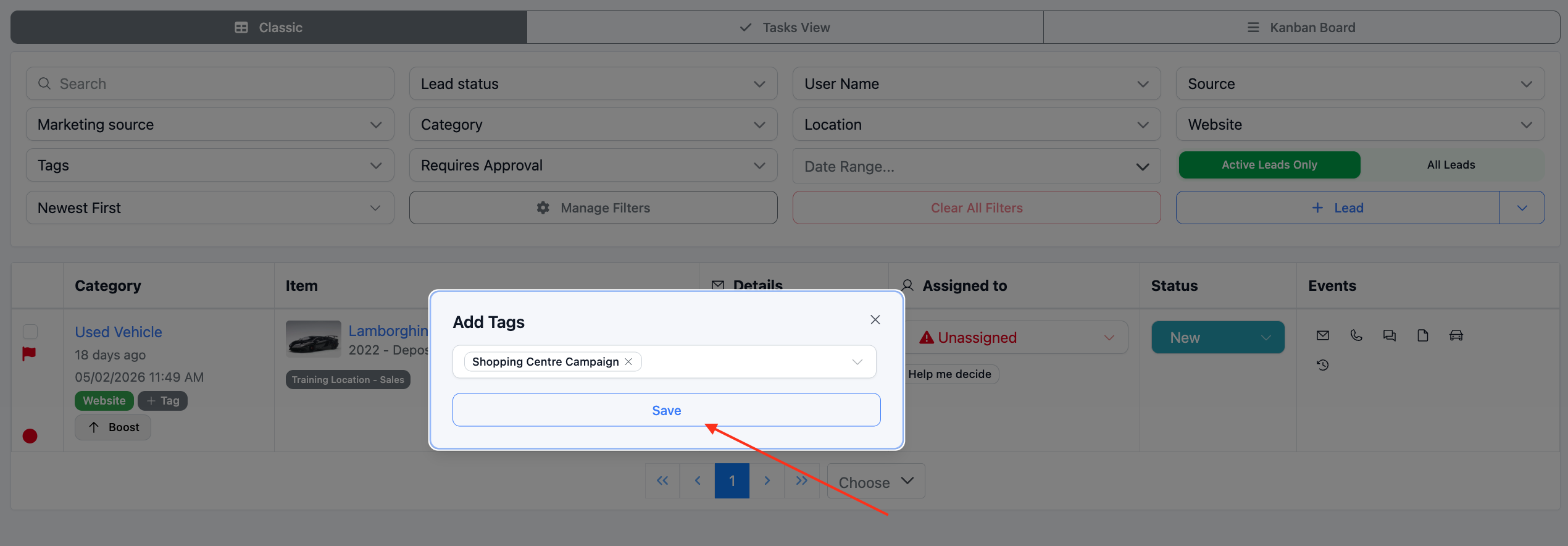This screenshot has width=1568, height=546.
Task: Enable Active Leads Only toggle
Action: 1269,165
